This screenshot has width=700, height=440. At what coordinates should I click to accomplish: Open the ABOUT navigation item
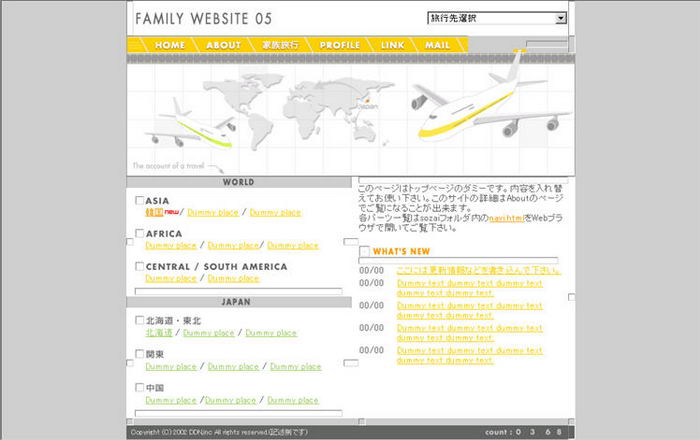[x=223, y=45]
